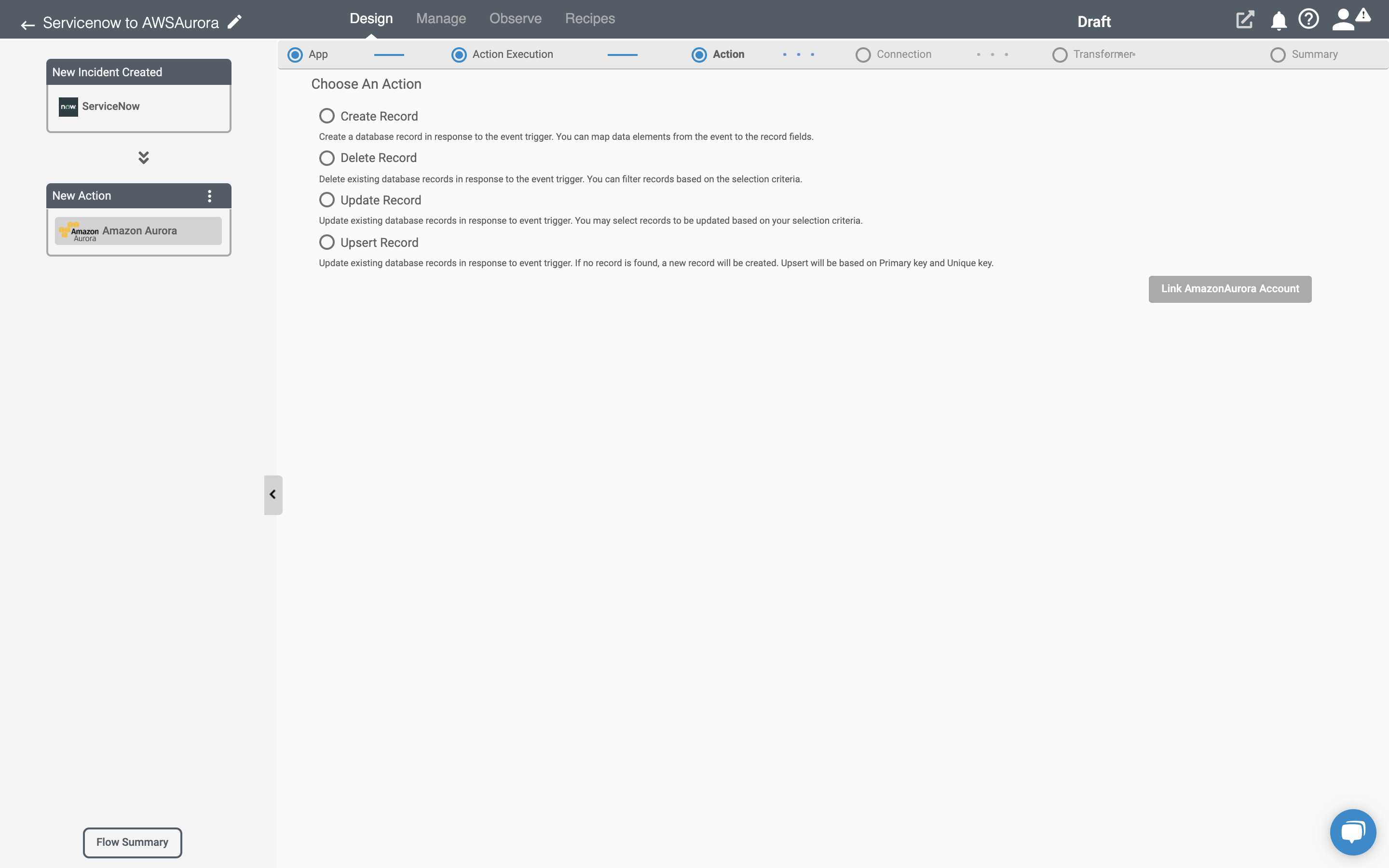The height and width of the screenshot is (868, 1389).
Task: Click the double chevron below ServiceNow node
Action: (143, 156)
